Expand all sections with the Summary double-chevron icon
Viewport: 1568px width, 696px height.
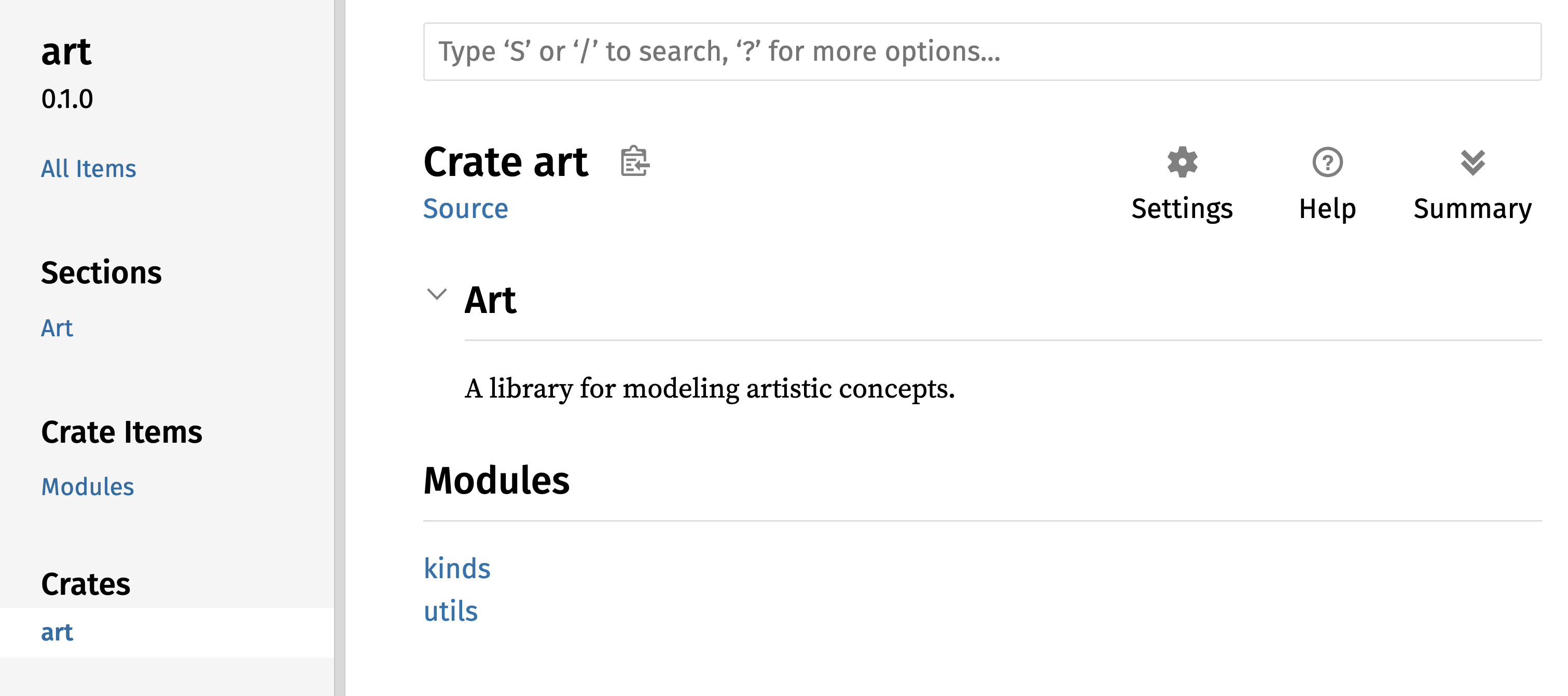tap(1473, 163)
